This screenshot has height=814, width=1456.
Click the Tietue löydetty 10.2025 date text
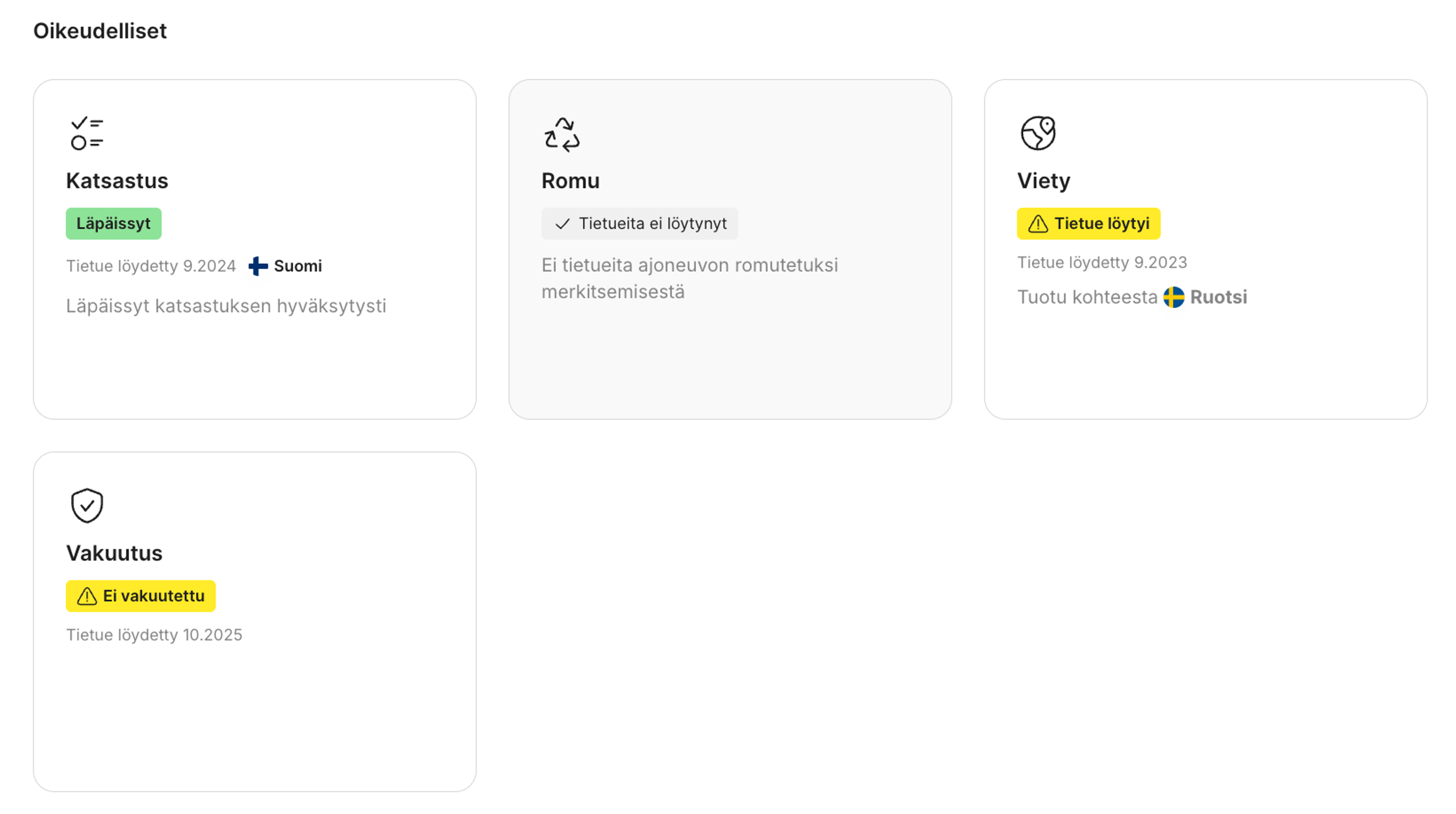click(x=154, y=634)
